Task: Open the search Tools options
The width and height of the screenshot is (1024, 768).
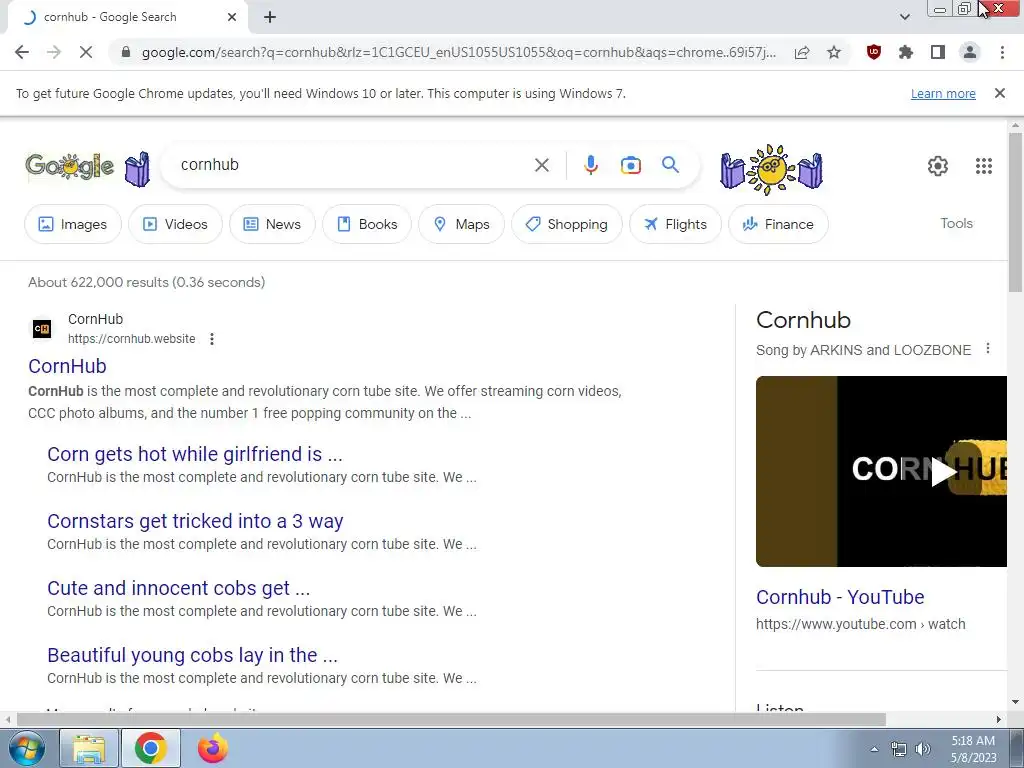Action: 956,223
